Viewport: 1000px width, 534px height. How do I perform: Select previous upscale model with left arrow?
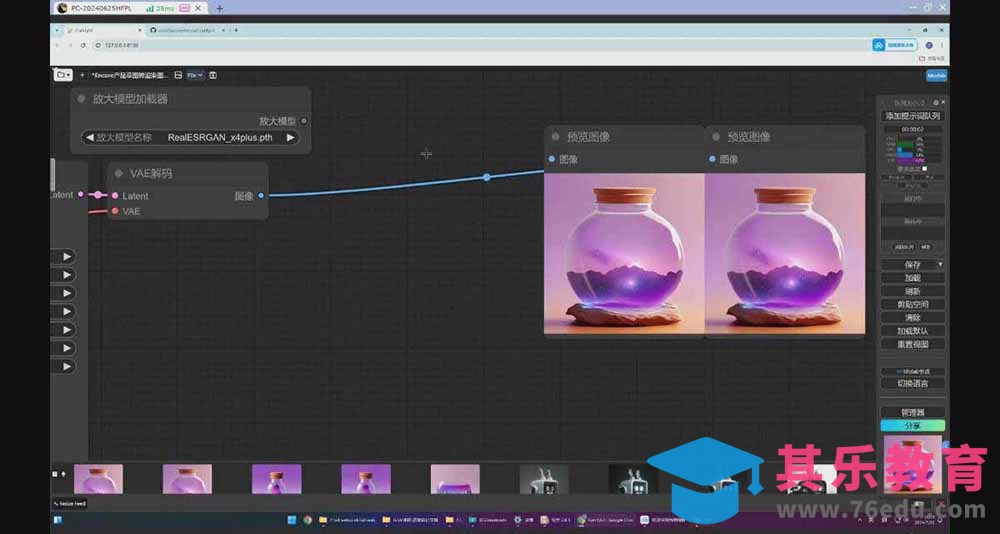coord(90,137)
